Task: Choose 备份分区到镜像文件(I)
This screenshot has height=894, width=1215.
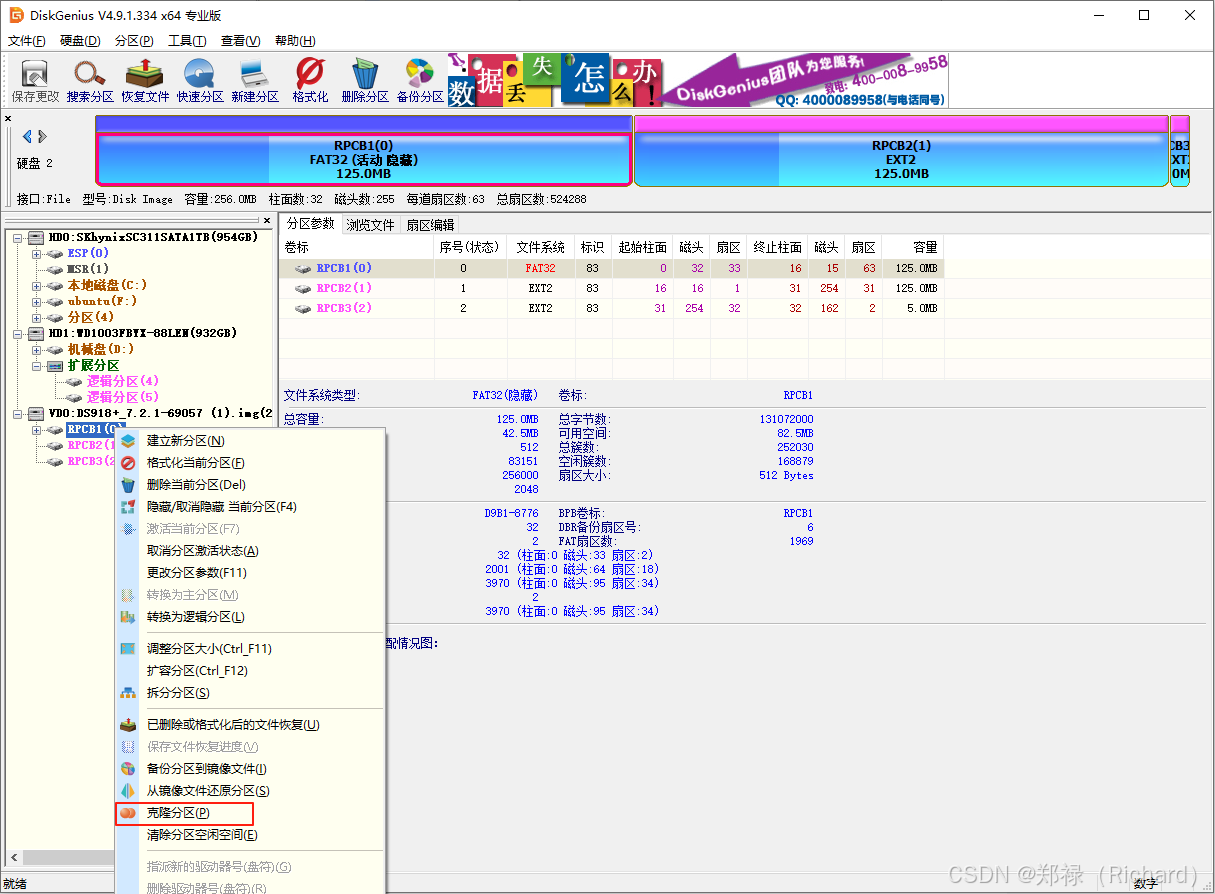Action: [x=250, y=768]
